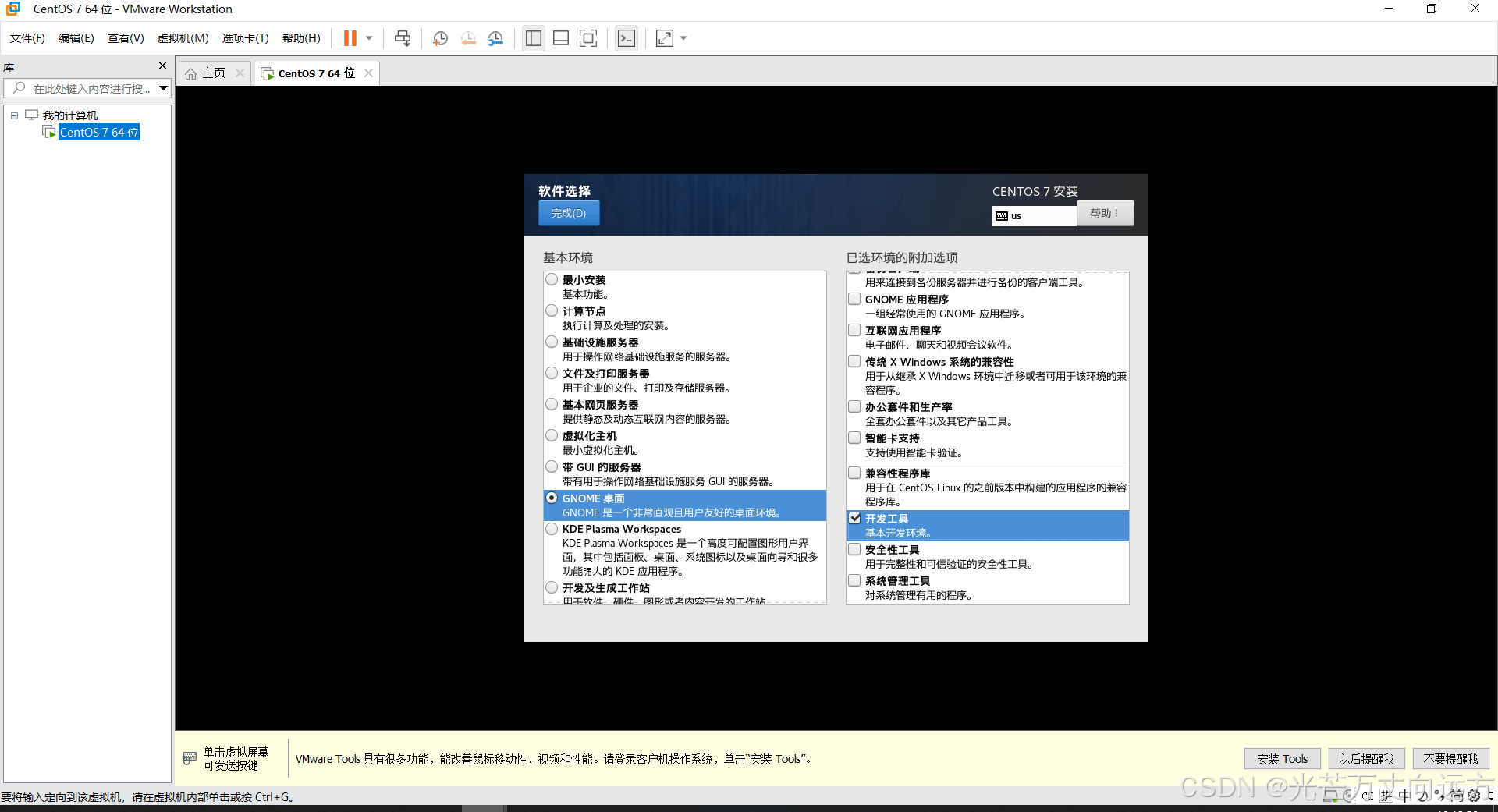Screen dimensions: 1498x812
Task: Send Ctrl+Alt+Del to the virtual machine
Action: tap(403, 38)
